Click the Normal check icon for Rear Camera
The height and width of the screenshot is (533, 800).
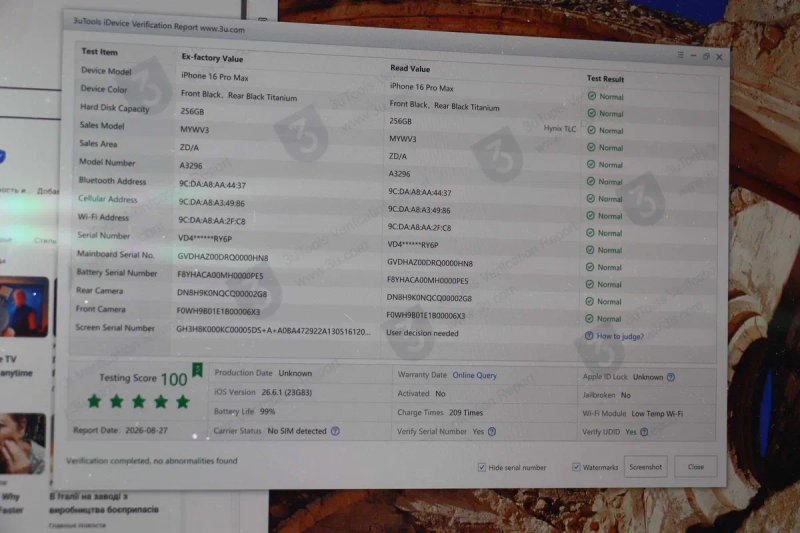coord(589,301)
